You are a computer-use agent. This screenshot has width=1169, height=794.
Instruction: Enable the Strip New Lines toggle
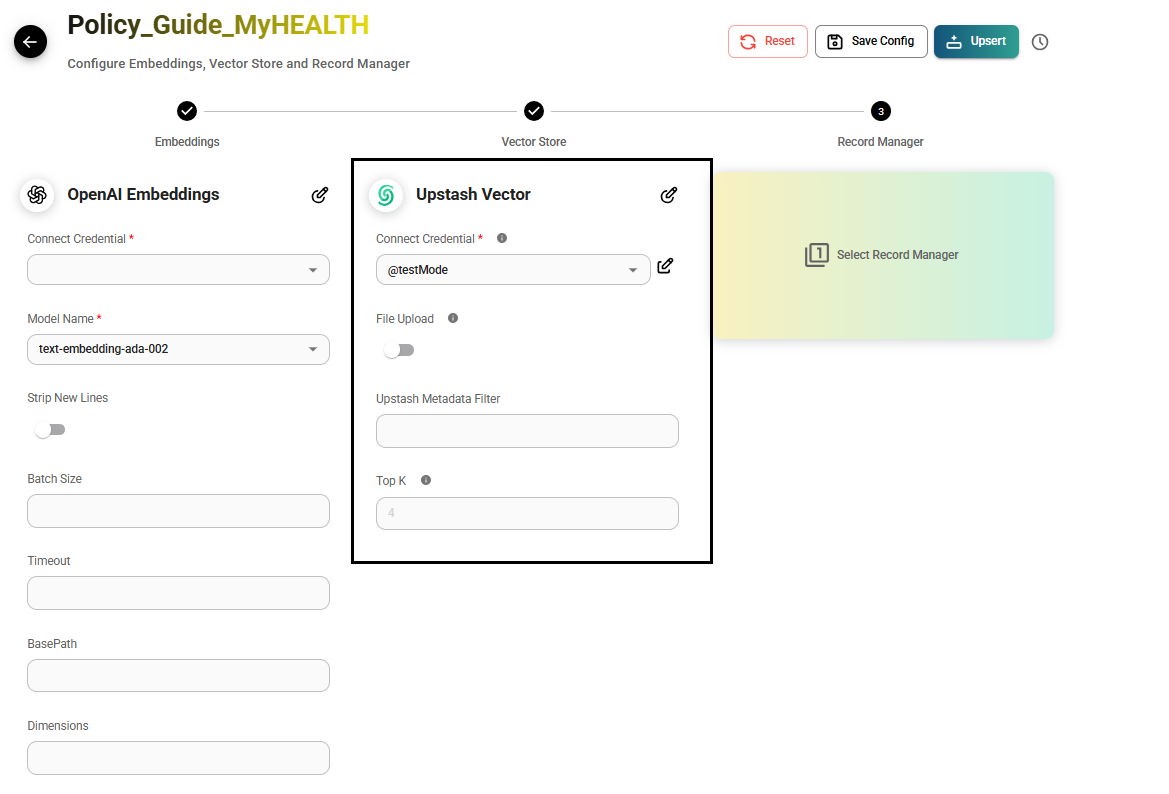(49, 430)
